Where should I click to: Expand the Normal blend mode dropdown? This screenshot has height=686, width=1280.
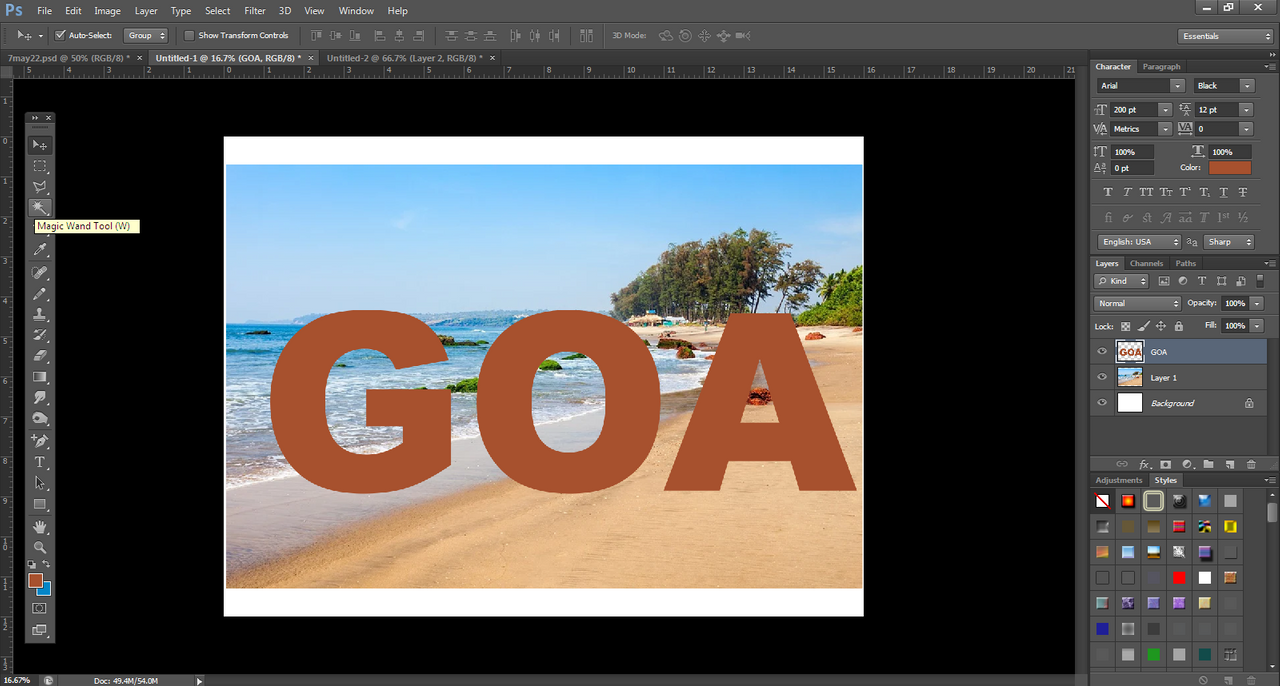click(1138, 303)
